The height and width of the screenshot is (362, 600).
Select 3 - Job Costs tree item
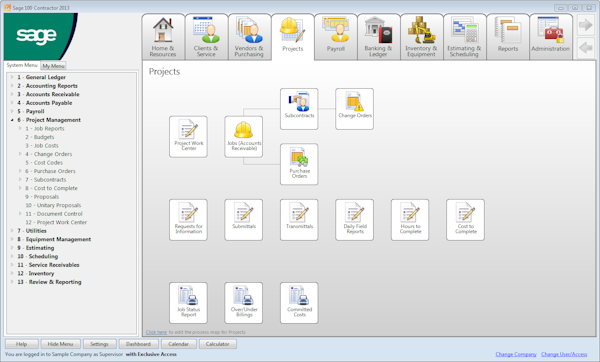pos(42,145)
